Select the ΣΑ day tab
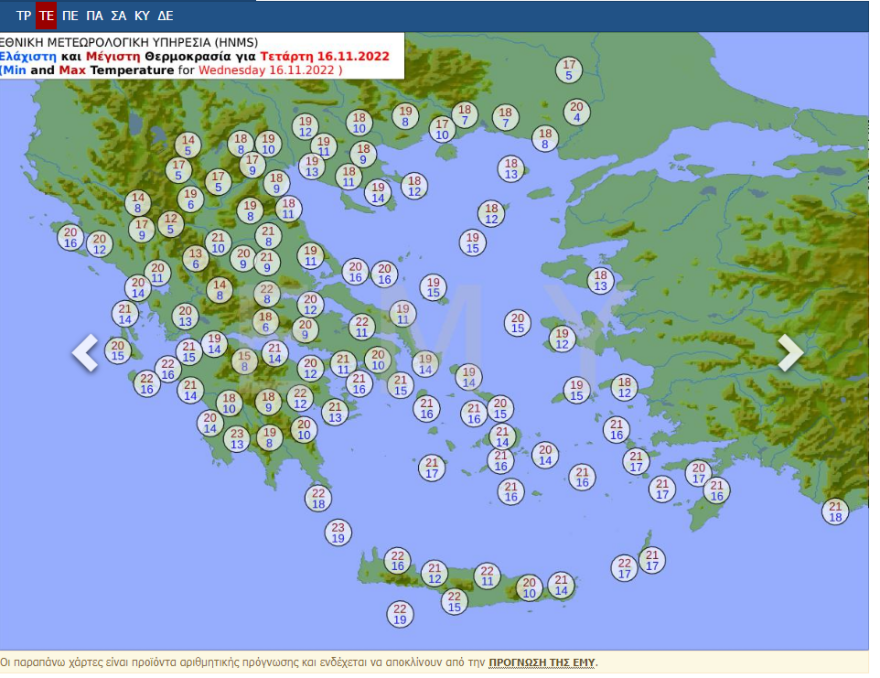Screen dimensions: 880x678 pyautogui.click(x=118, y=16)
